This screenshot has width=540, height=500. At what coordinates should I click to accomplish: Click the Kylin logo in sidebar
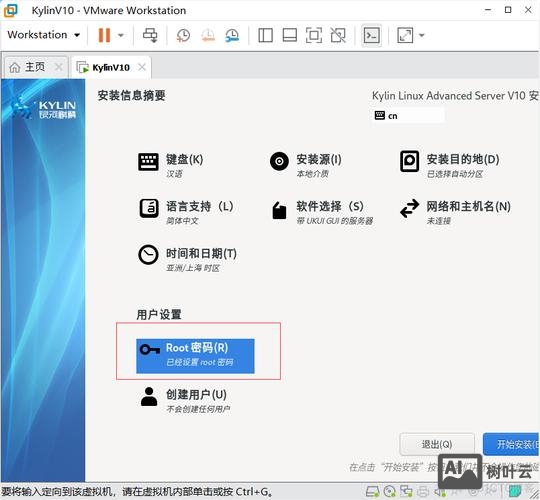pos(44,108)
